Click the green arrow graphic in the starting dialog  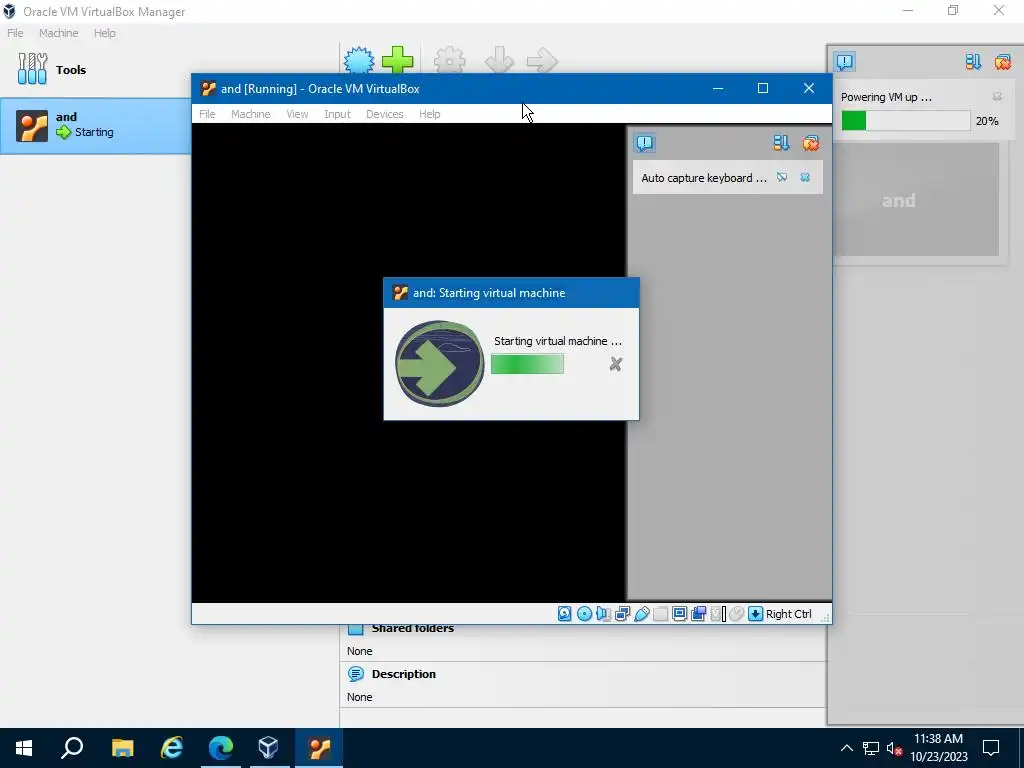coord(440,364)
